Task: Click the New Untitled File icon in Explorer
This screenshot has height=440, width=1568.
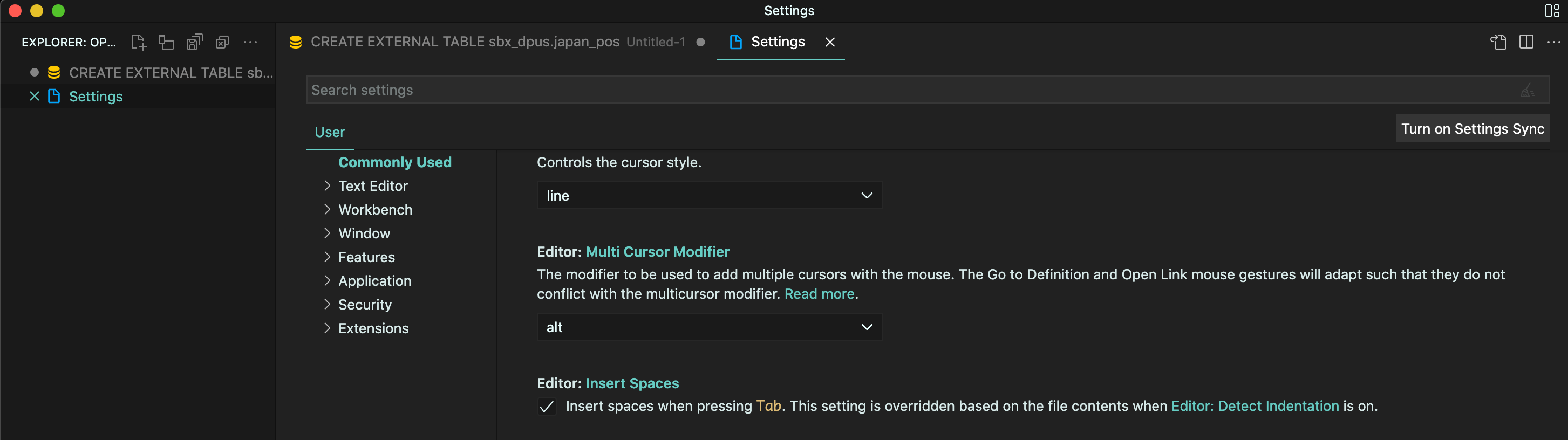Action: (138, 42)
